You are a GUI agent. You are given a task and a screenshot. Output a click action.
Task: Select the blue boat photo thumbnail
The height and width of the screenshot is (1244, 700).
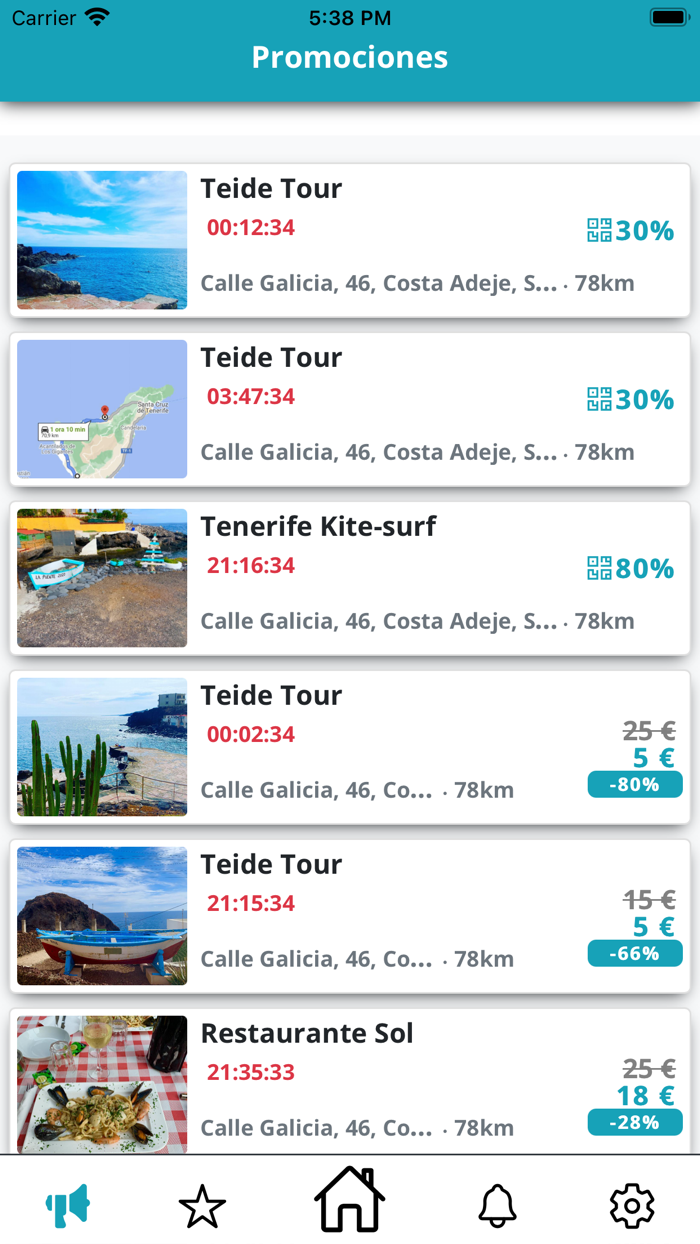(102, 916)
